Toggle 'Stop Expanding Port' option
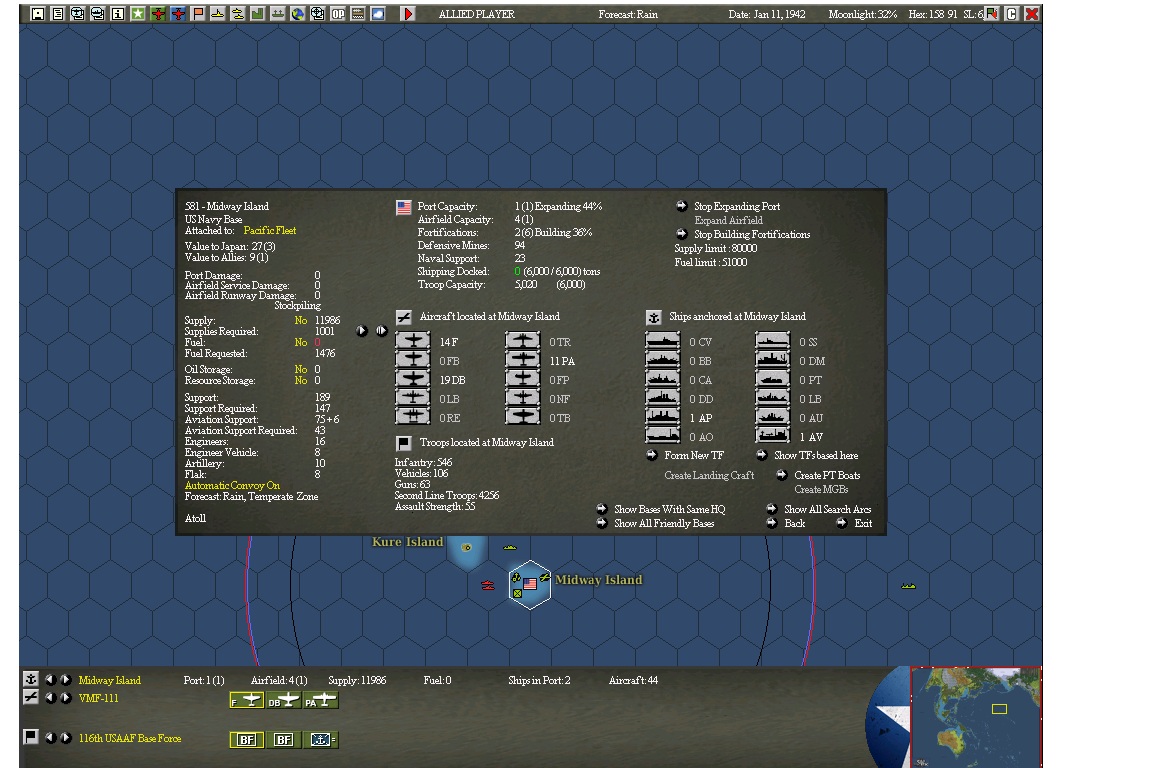This screenshot has height=768, width=1152. [x=737, y=207]
